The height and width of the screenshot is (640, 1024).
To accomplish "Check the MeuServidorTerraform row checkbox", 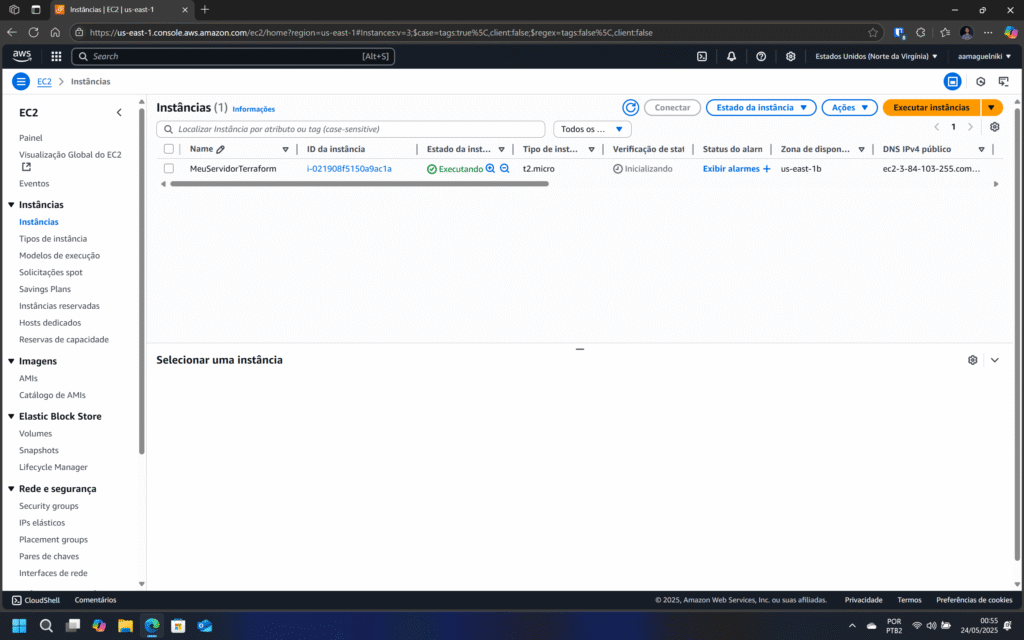I will (168, 168).
